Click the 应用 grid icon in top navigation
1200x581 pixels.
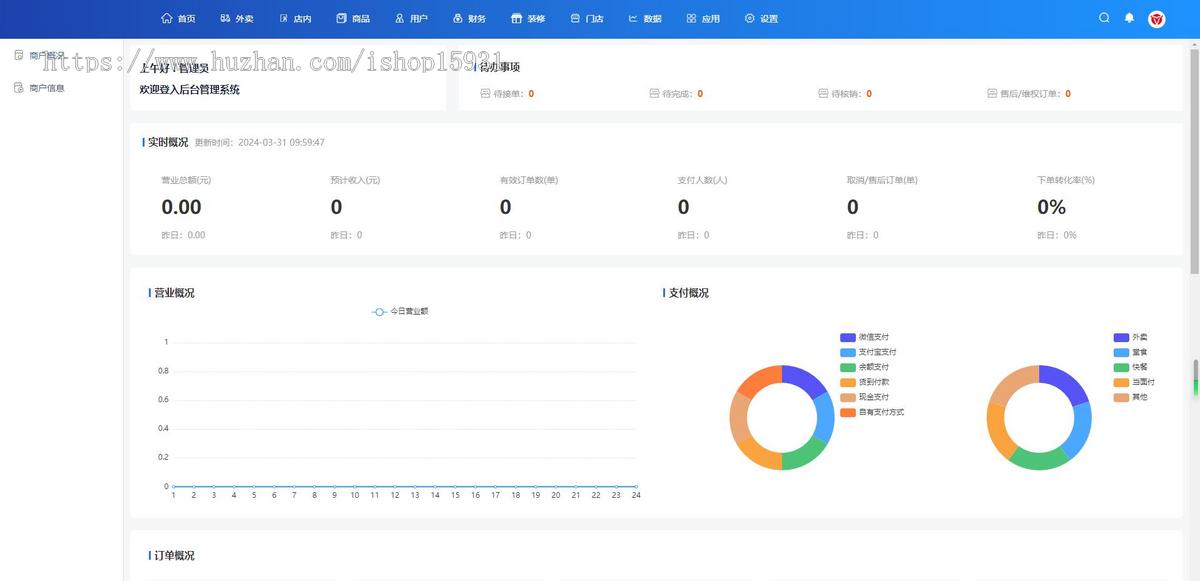[691, 19]
